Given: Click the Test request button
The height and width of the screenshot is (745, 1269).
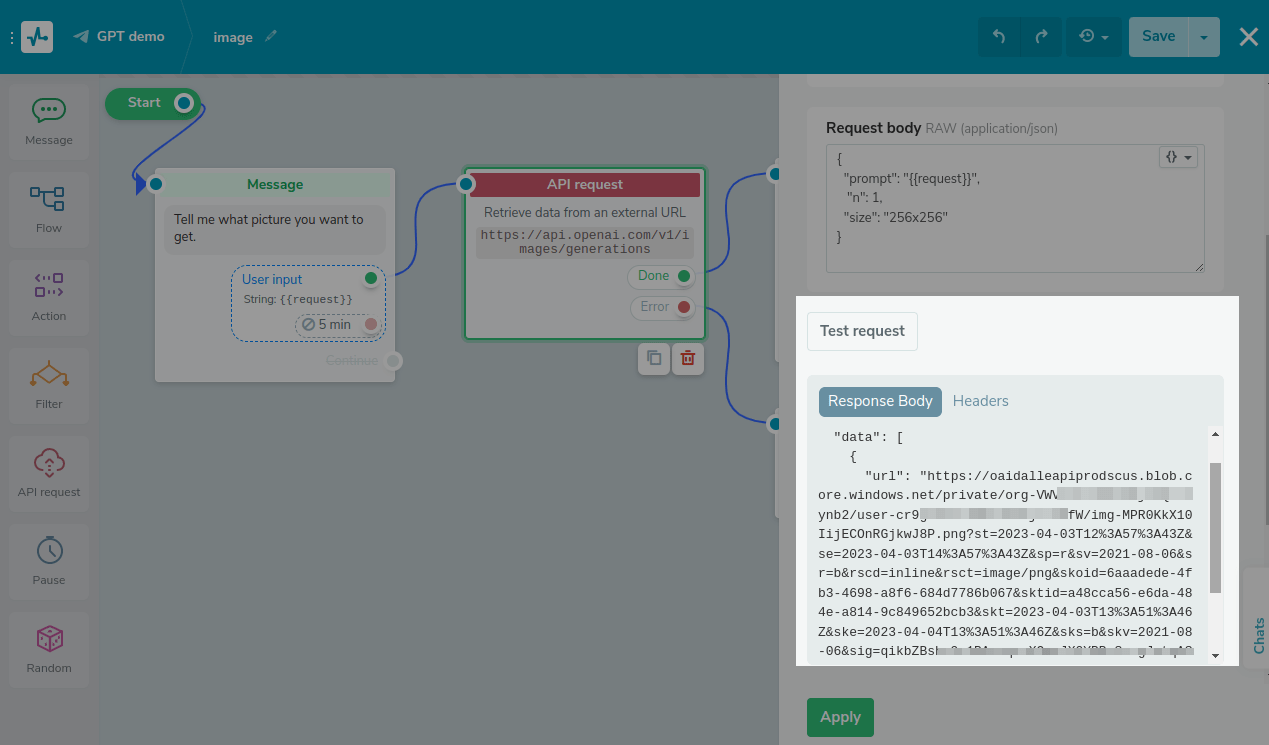Looking at the screenshot, I should [x=862, y=331].
